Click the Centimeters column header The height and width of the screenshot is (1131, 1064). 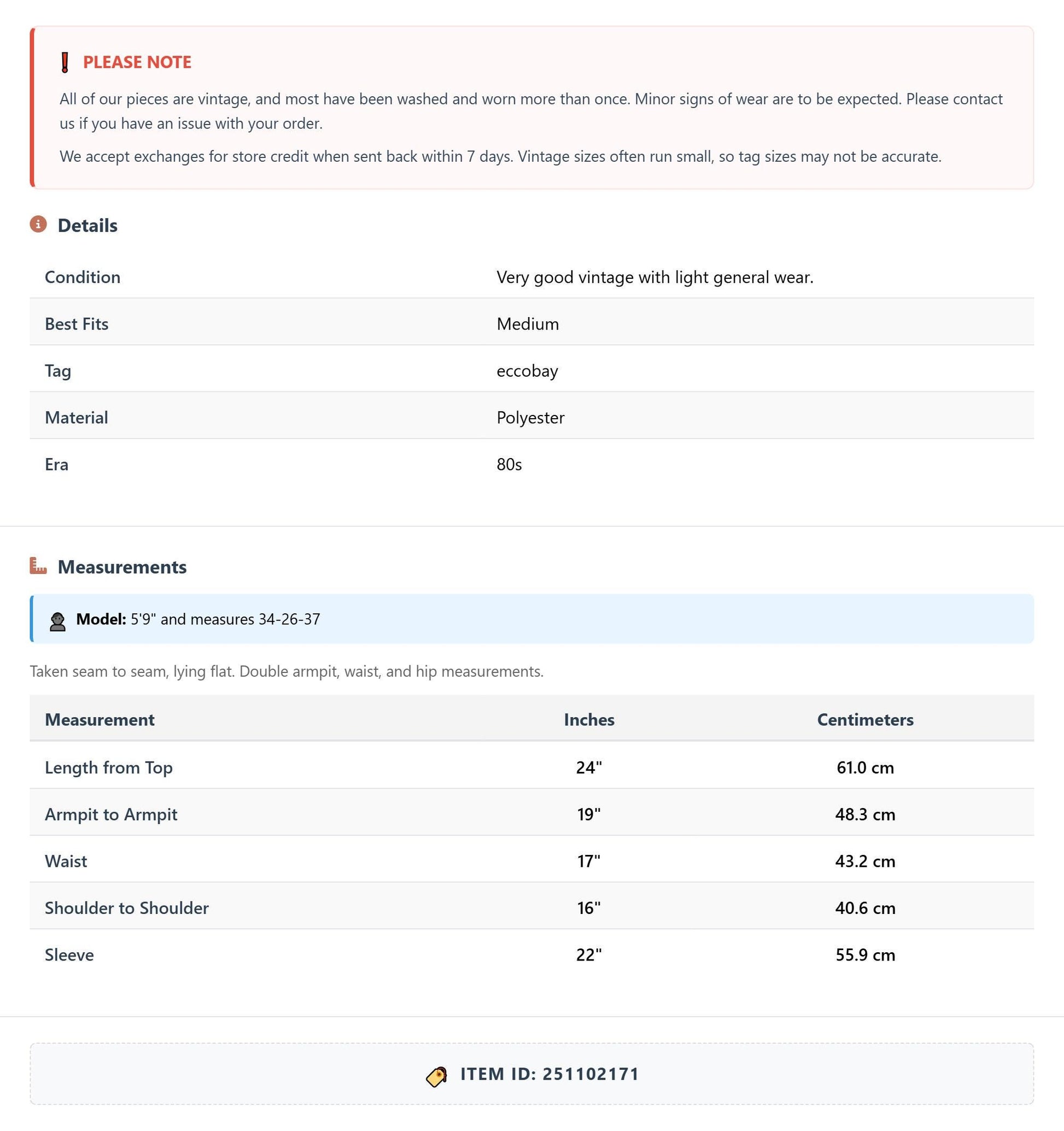[x=865, y=720]
